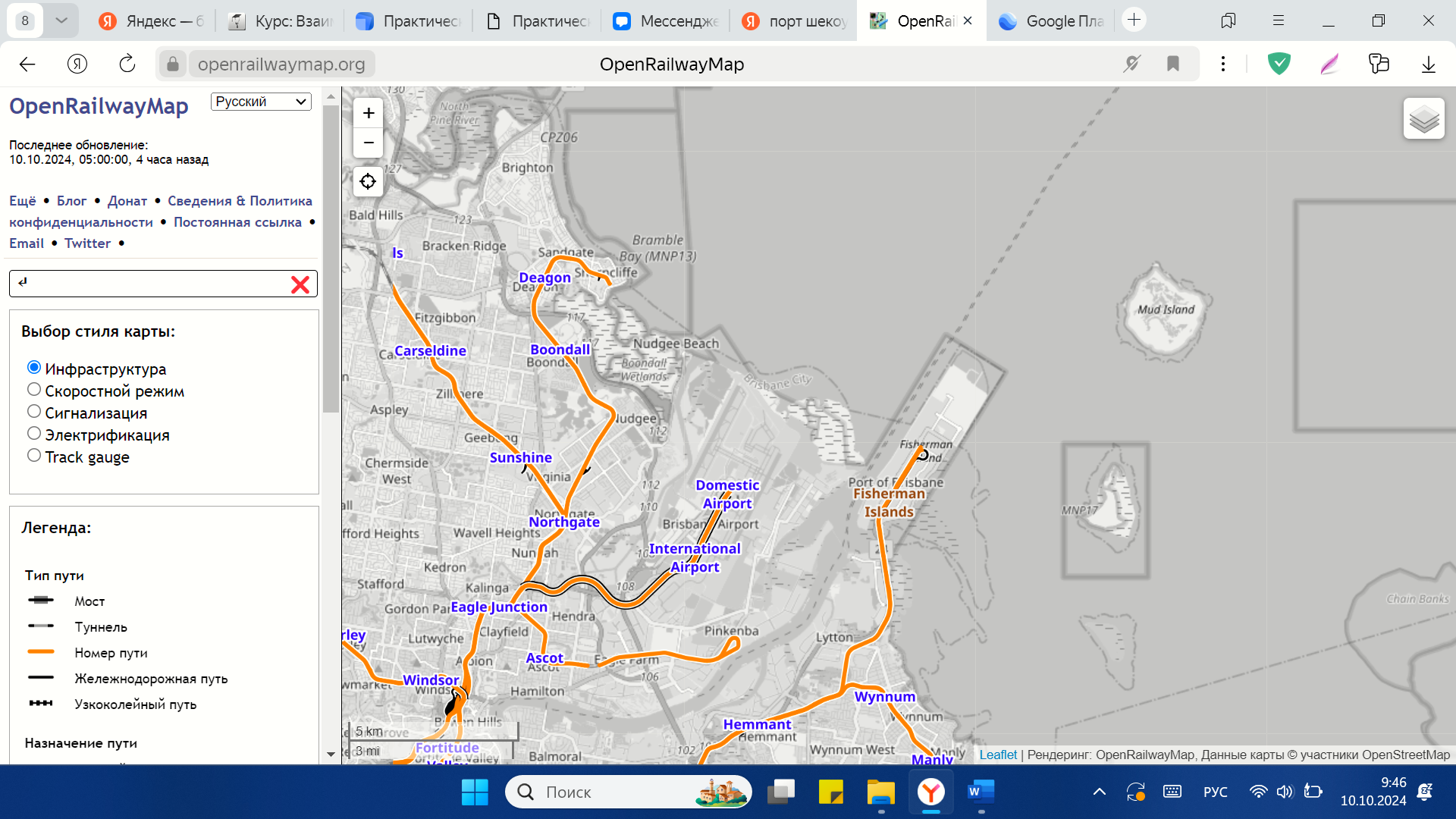1456x819 pixels.
Task: Open the pink feather extension icon
Action: pyautogui.click(x=1329, y=64)
